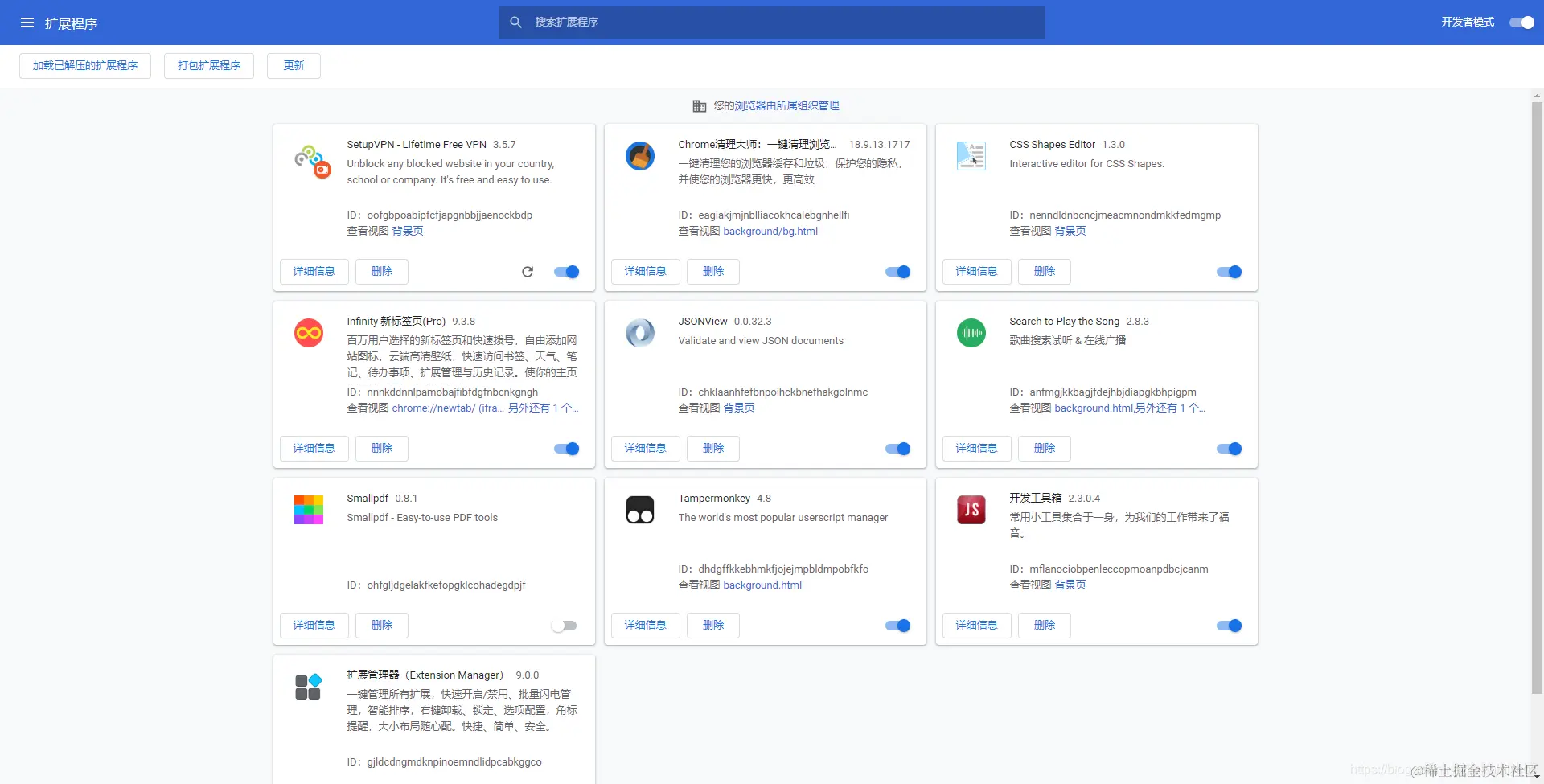This screenshot has width=1544, height=784.
Task: Open chrome://newtab/ view link
Action: (x=448, y=408)
